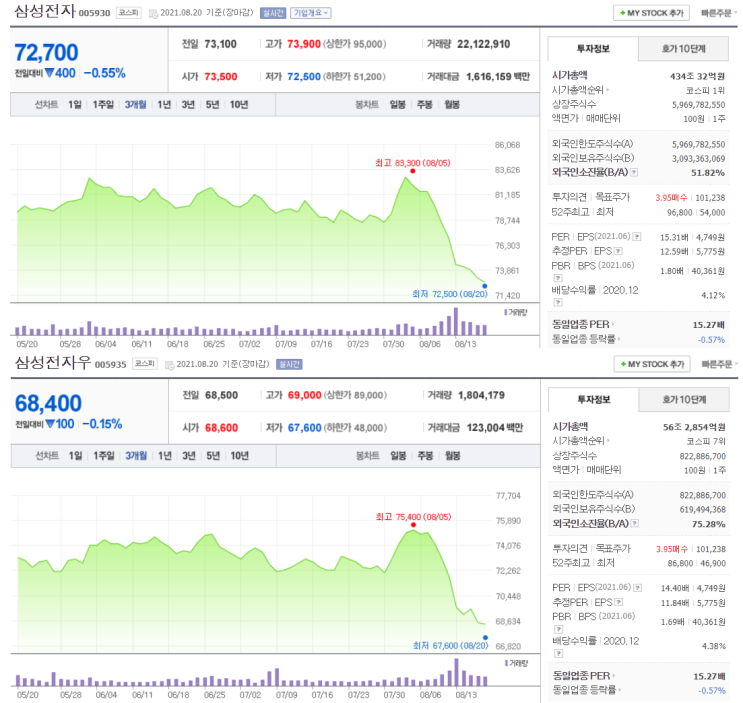Show 3년 range on 삼성전자우 chart
The width and height of the screenshot is (743, 703).
coord(189,456)
